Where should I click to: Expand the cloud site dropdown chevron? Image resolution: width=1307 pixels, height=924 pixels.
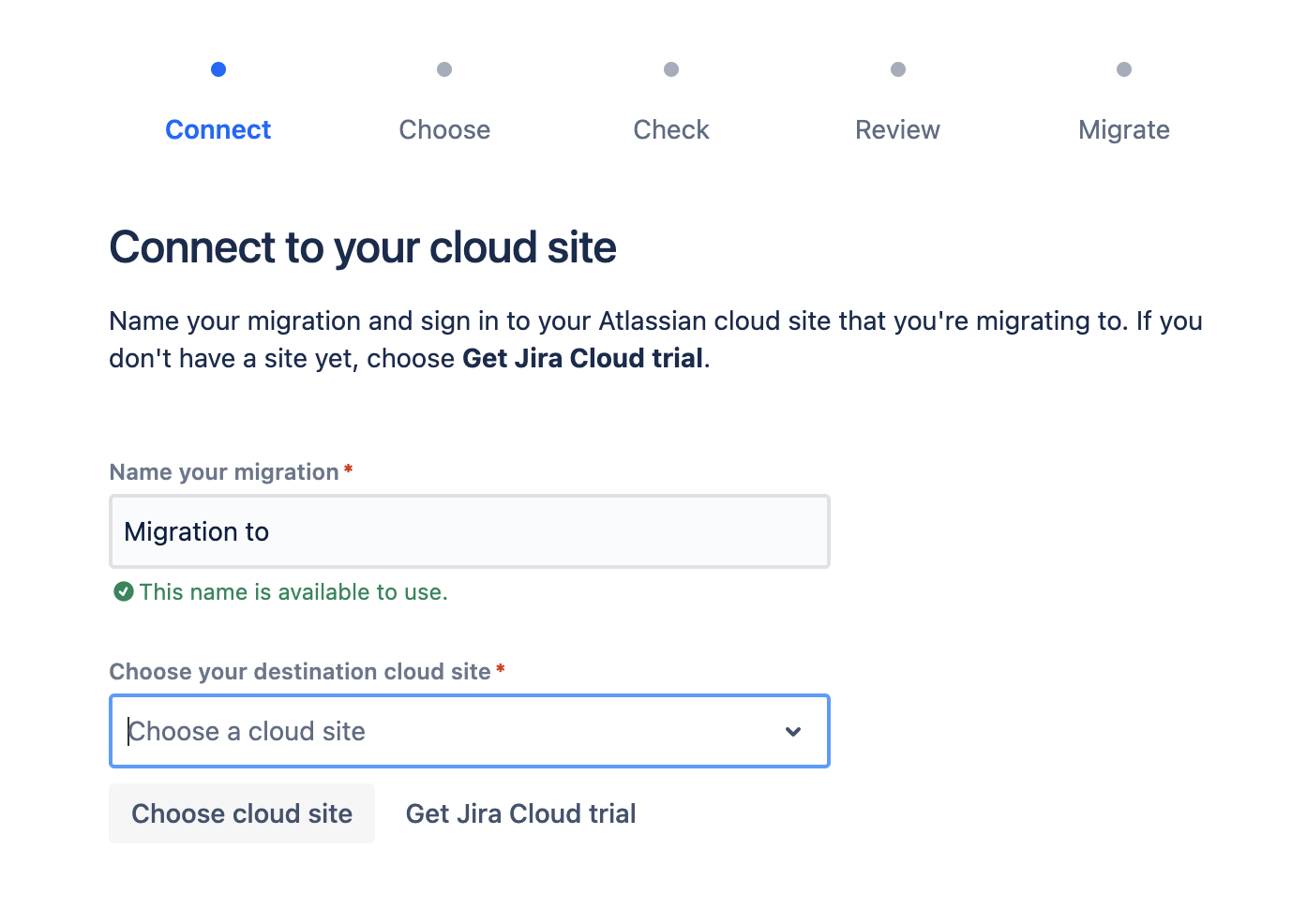tap(793, 731)
